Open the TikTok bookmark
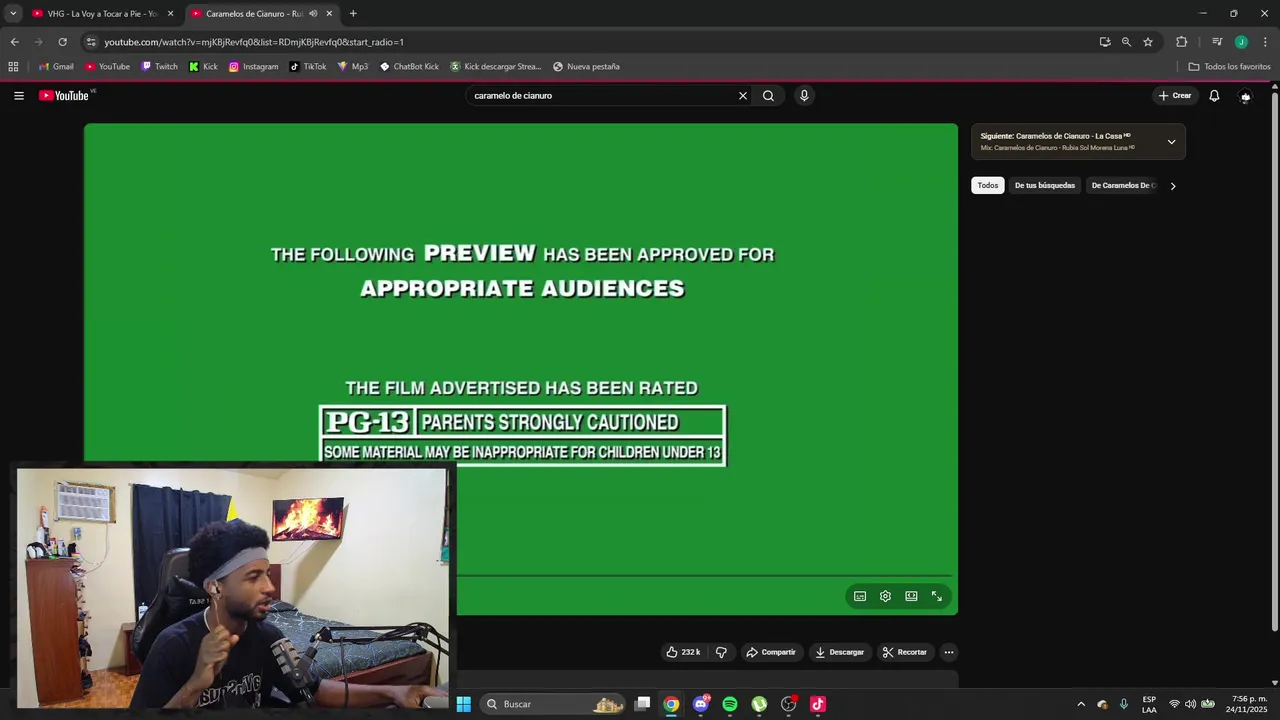The width and height of the screenshot is (1280, 720). pos(308,67)
